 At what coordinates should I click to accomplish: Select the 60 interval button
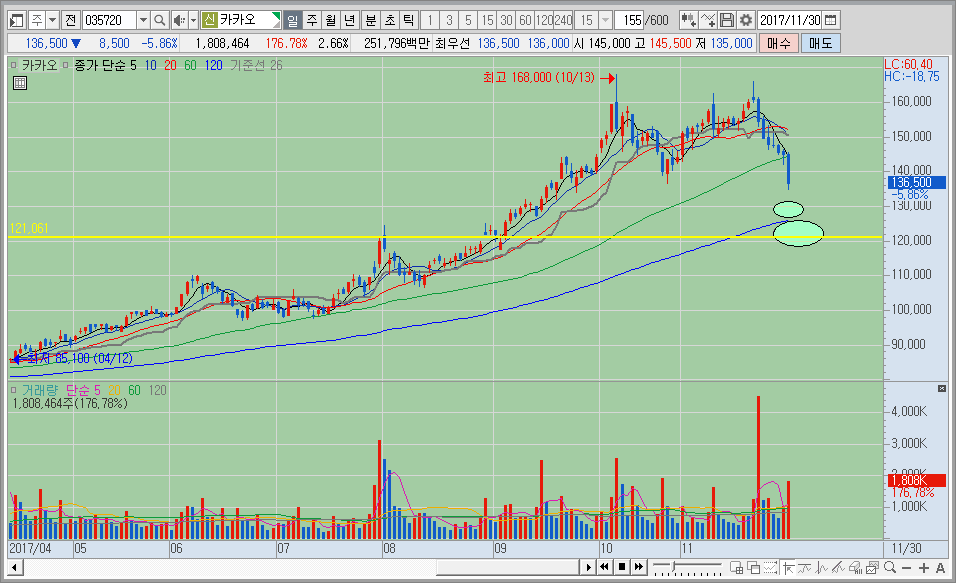point(525,20)
